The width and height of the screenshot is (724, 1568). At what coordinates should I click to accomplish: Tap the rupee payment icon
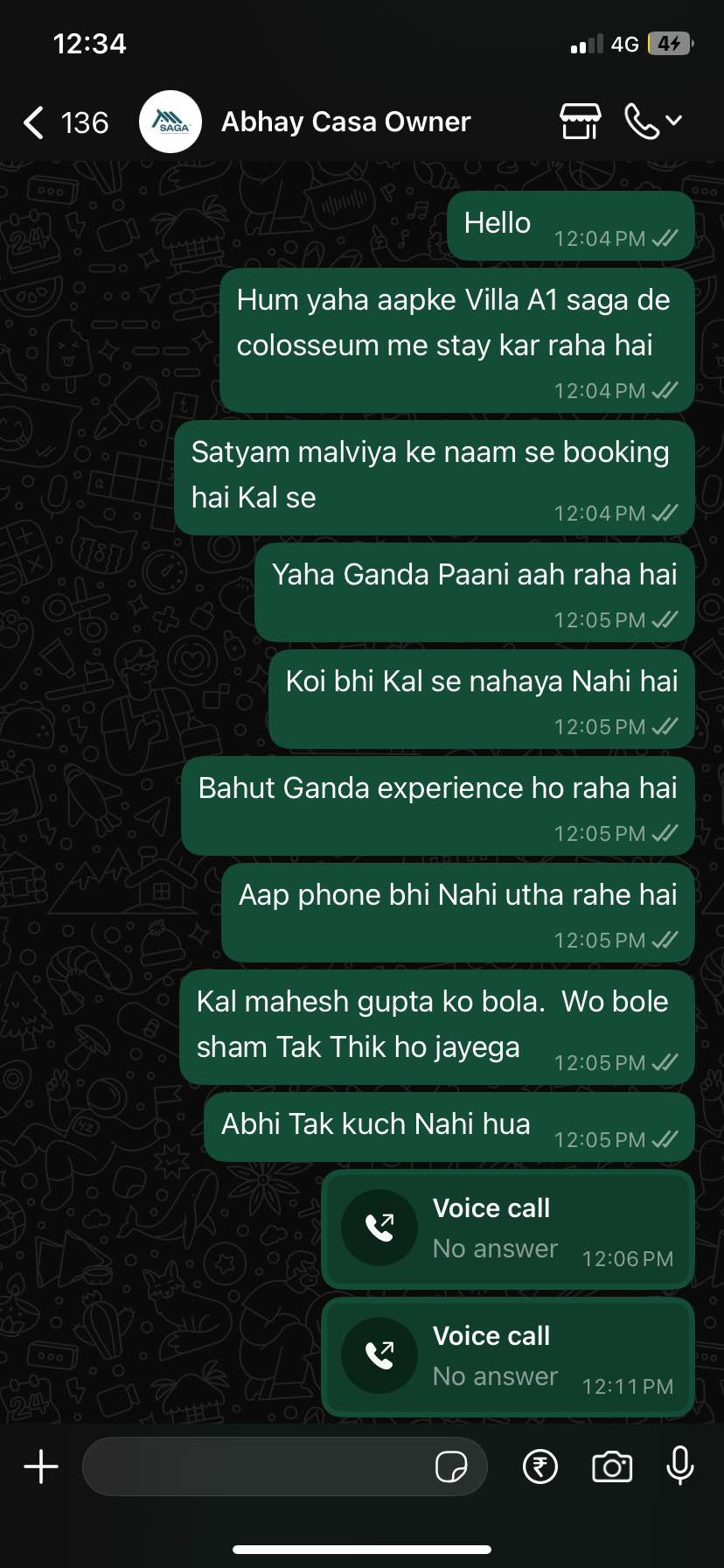point(540,1466)
